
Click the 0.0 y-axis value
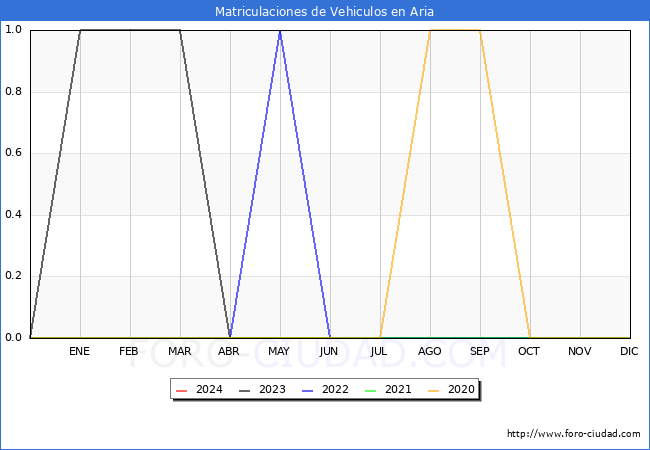13,338
